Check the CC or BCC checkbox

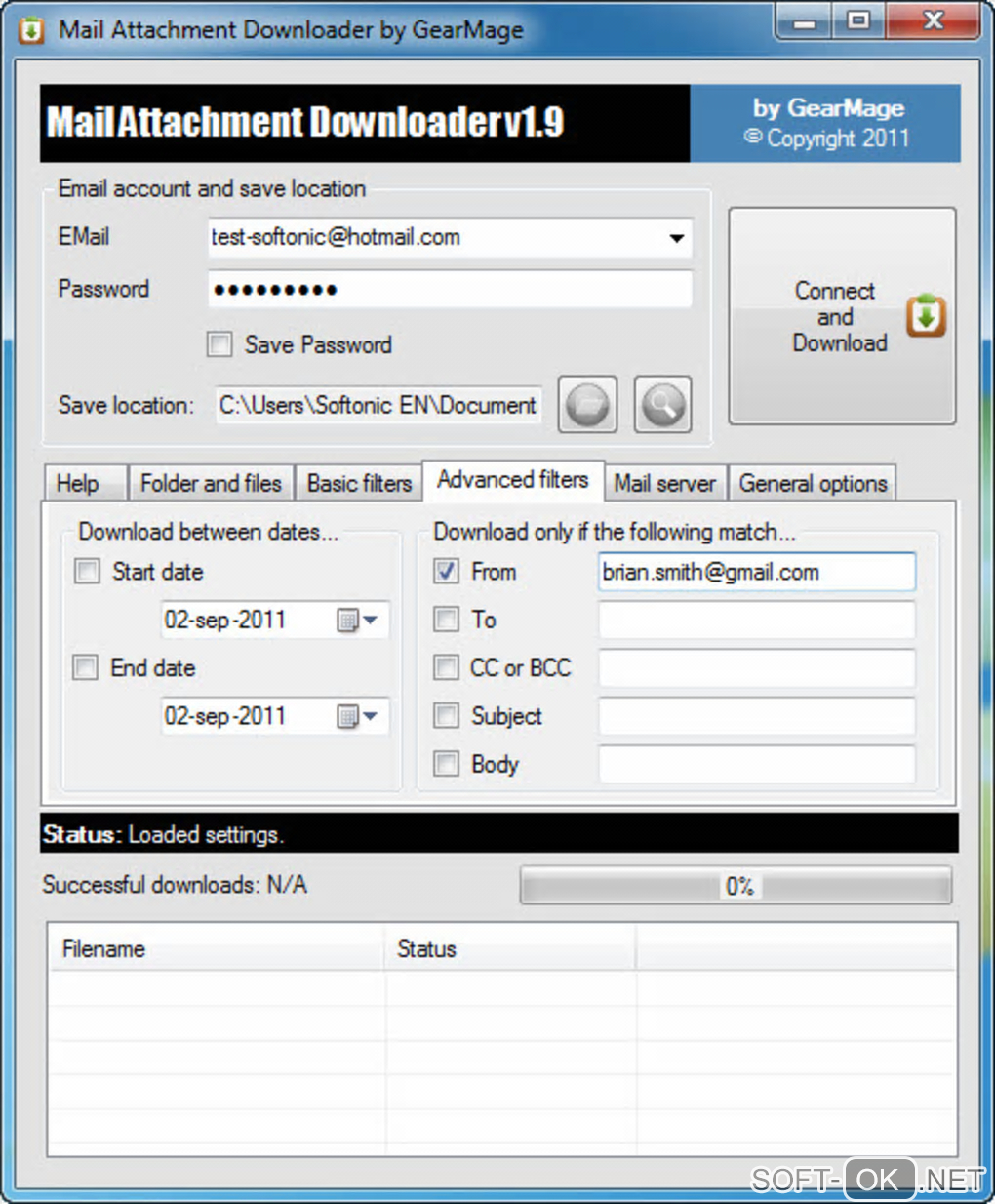click(446, 667)
